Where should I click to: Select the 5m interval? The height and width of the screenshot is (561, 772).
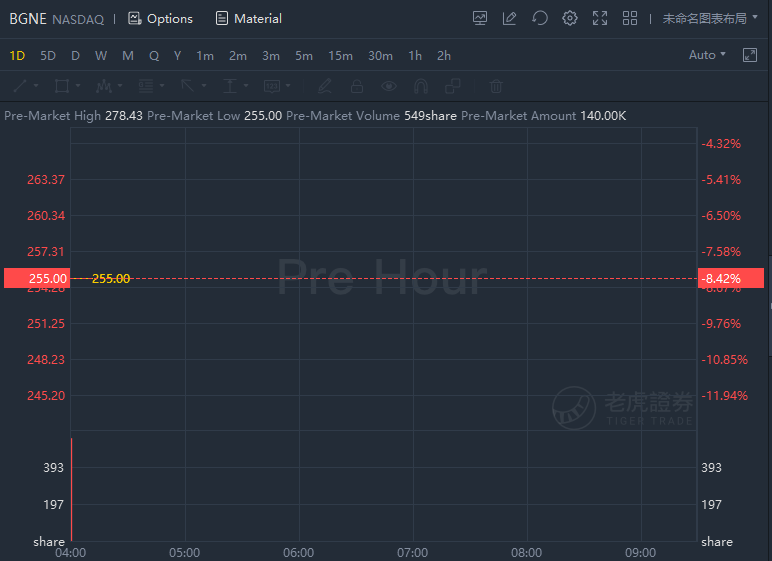304,56
